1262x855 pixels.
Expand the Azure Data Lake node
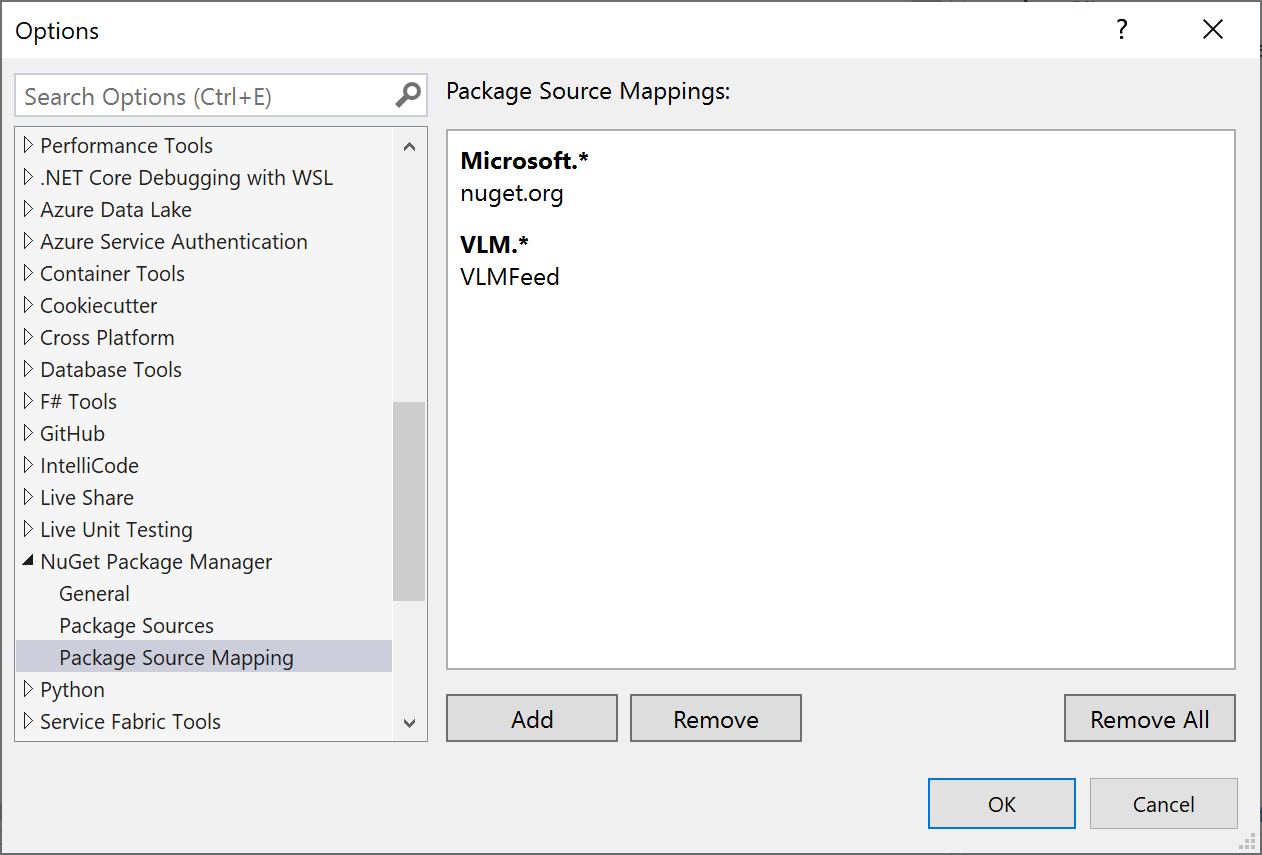28,210
